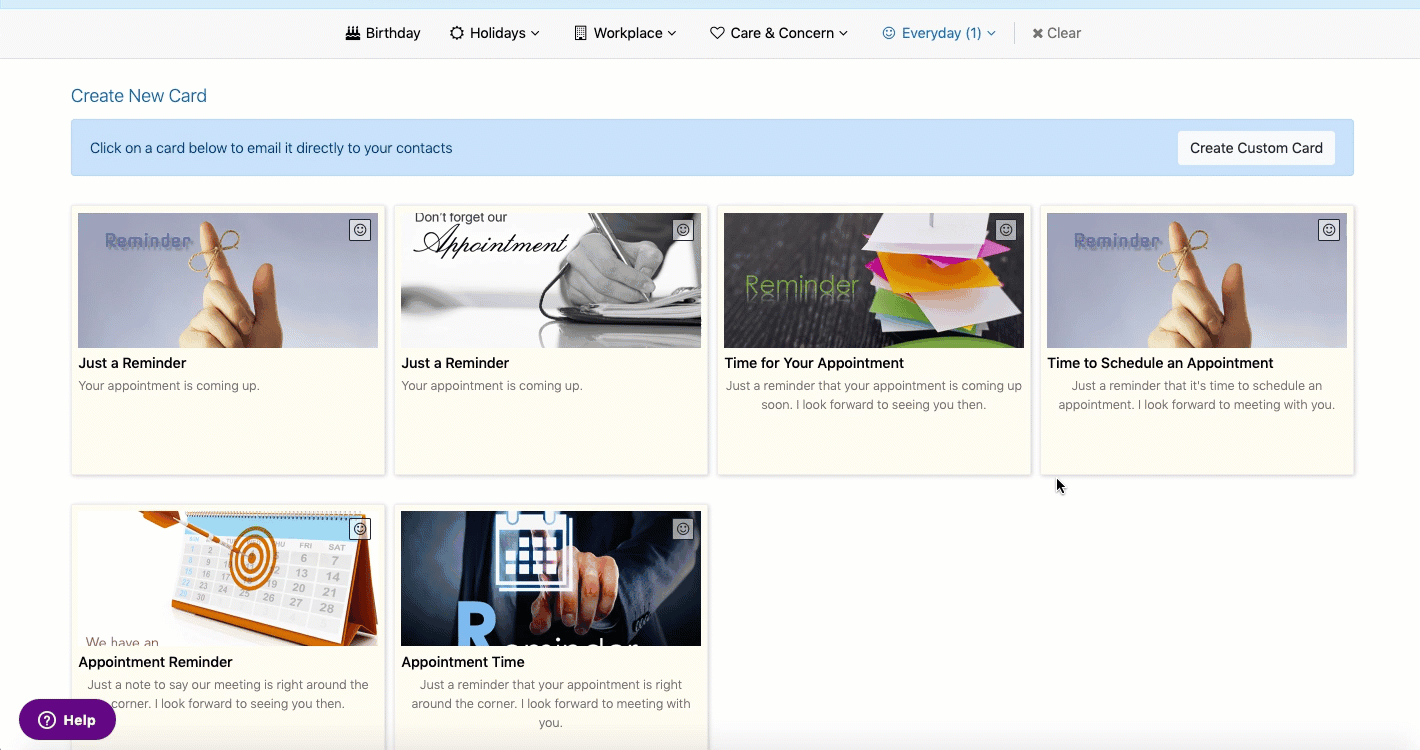The image size is (1420, 750).
Task: Open the Everyday (1) filter dropdown
Action: coord(939,33)
